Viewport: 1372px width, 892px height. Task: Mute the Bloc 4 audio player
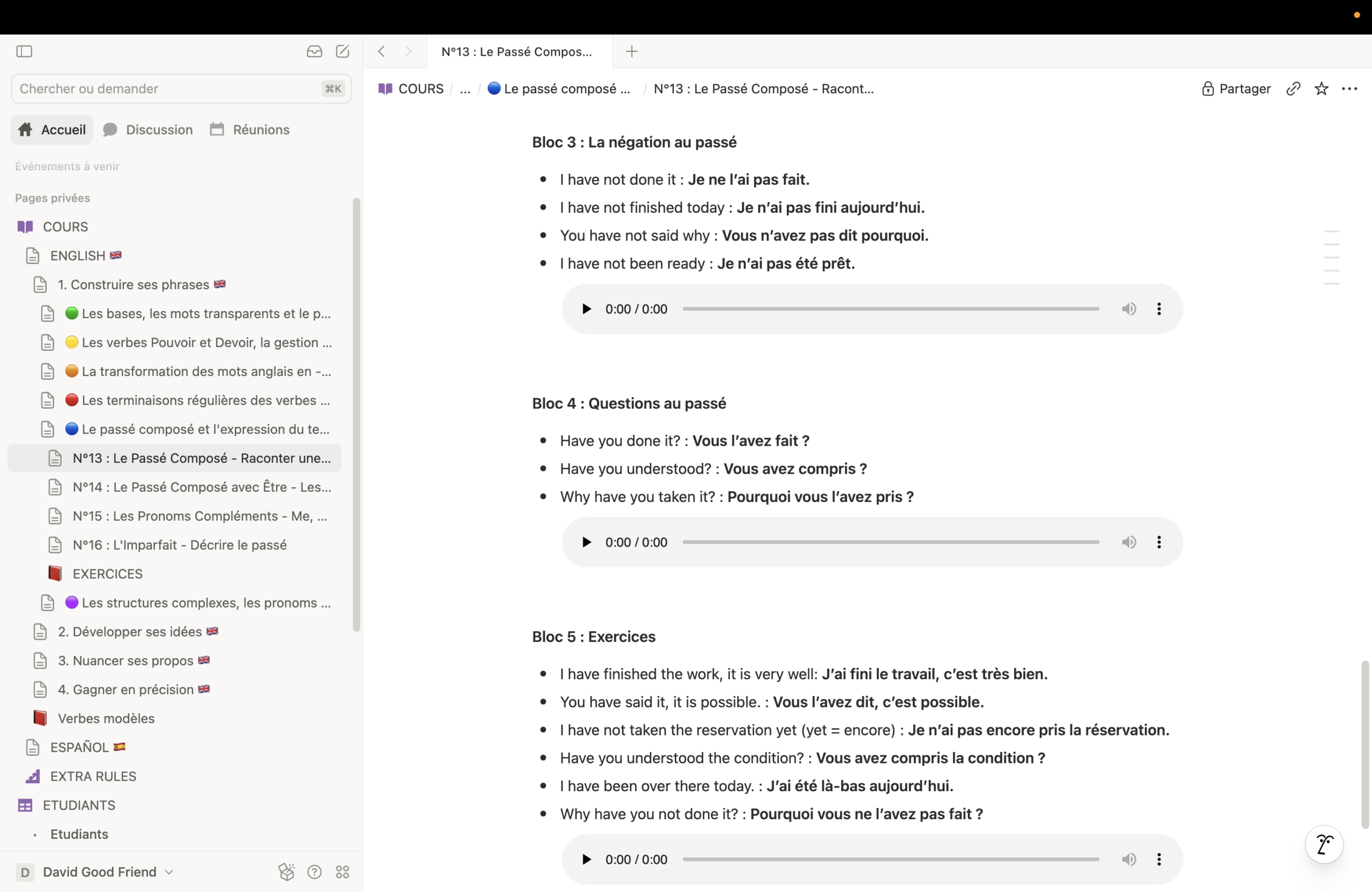click(x=1129, y=542)
